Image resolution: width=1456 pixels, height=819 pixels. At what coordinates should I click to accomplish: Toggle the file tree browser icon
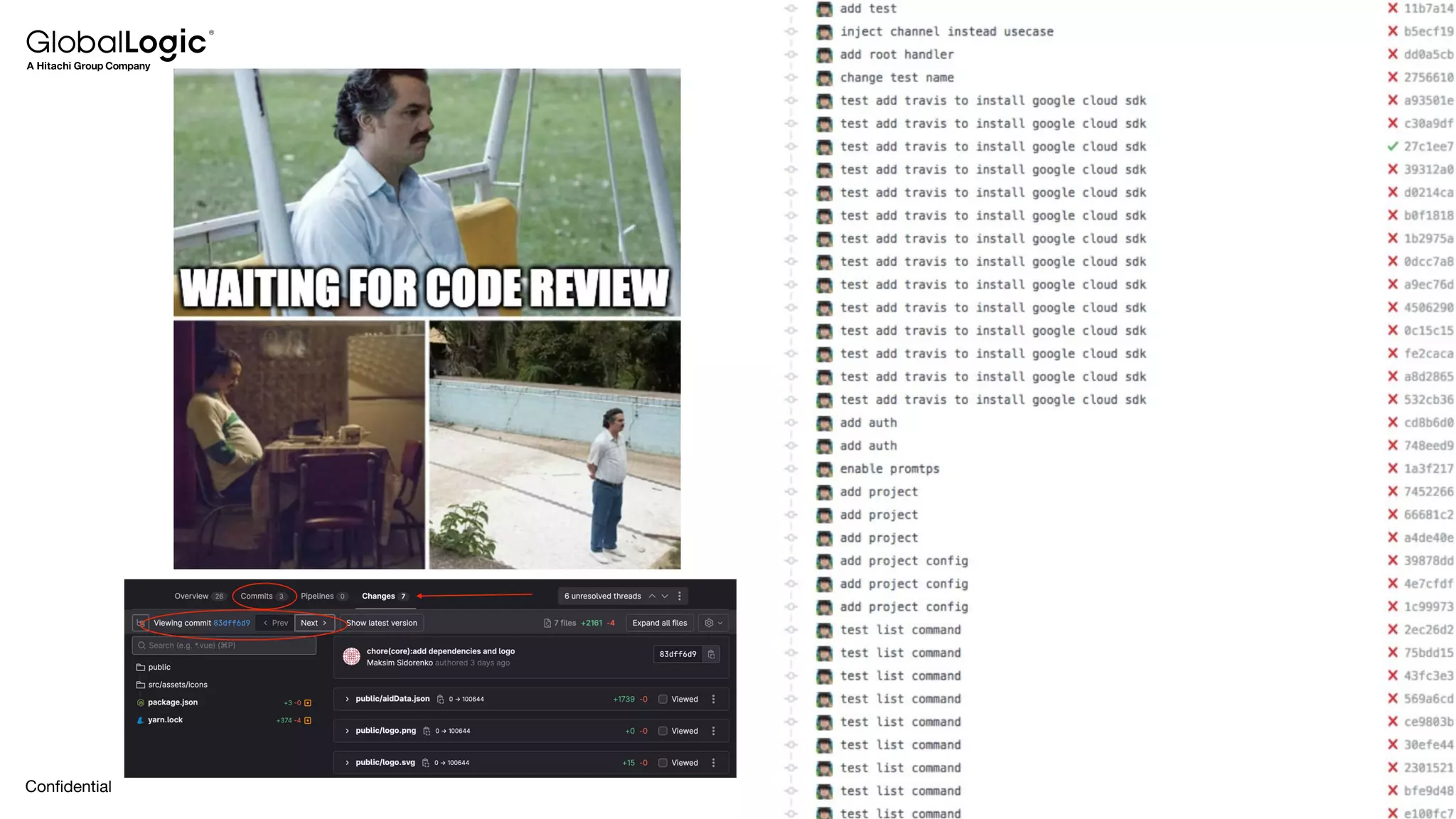click(x=141, y=623)
